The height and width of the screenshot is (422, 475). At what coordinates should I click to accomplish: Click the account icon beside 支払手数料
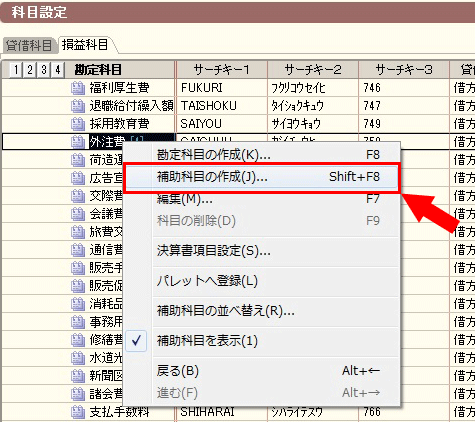78,412
